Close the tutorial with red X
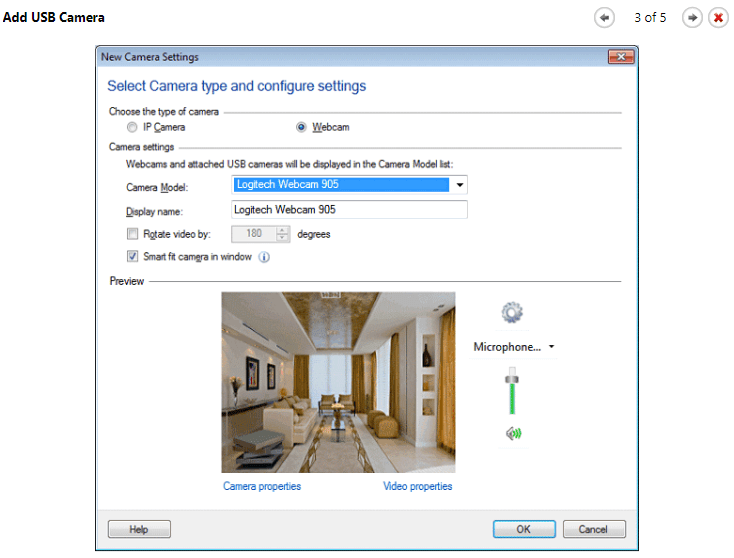This screenshot has width=734, height=558. (718, 18)
